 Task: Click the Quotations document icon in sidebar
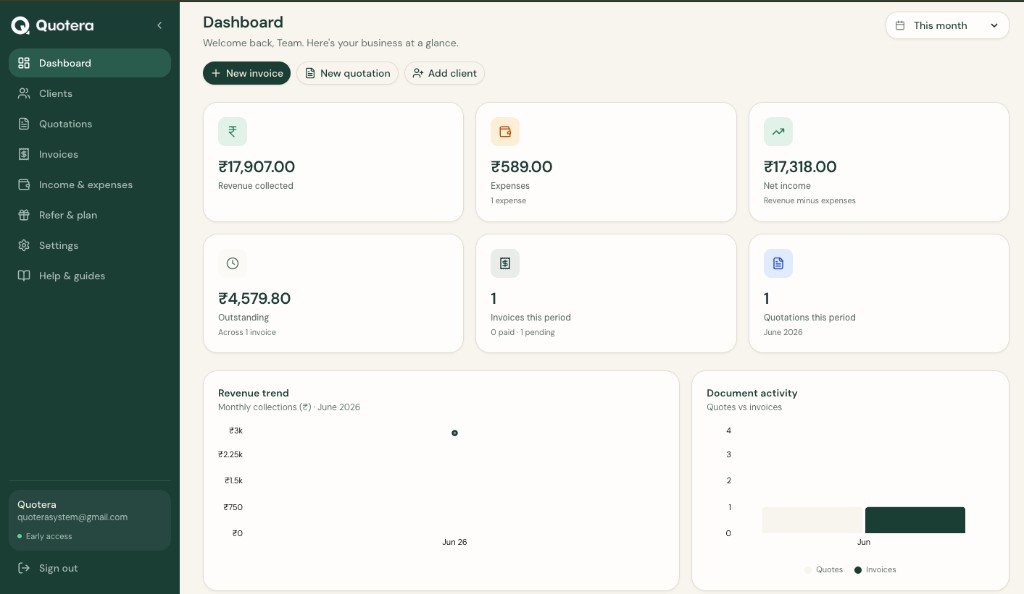tap(24, 124)
